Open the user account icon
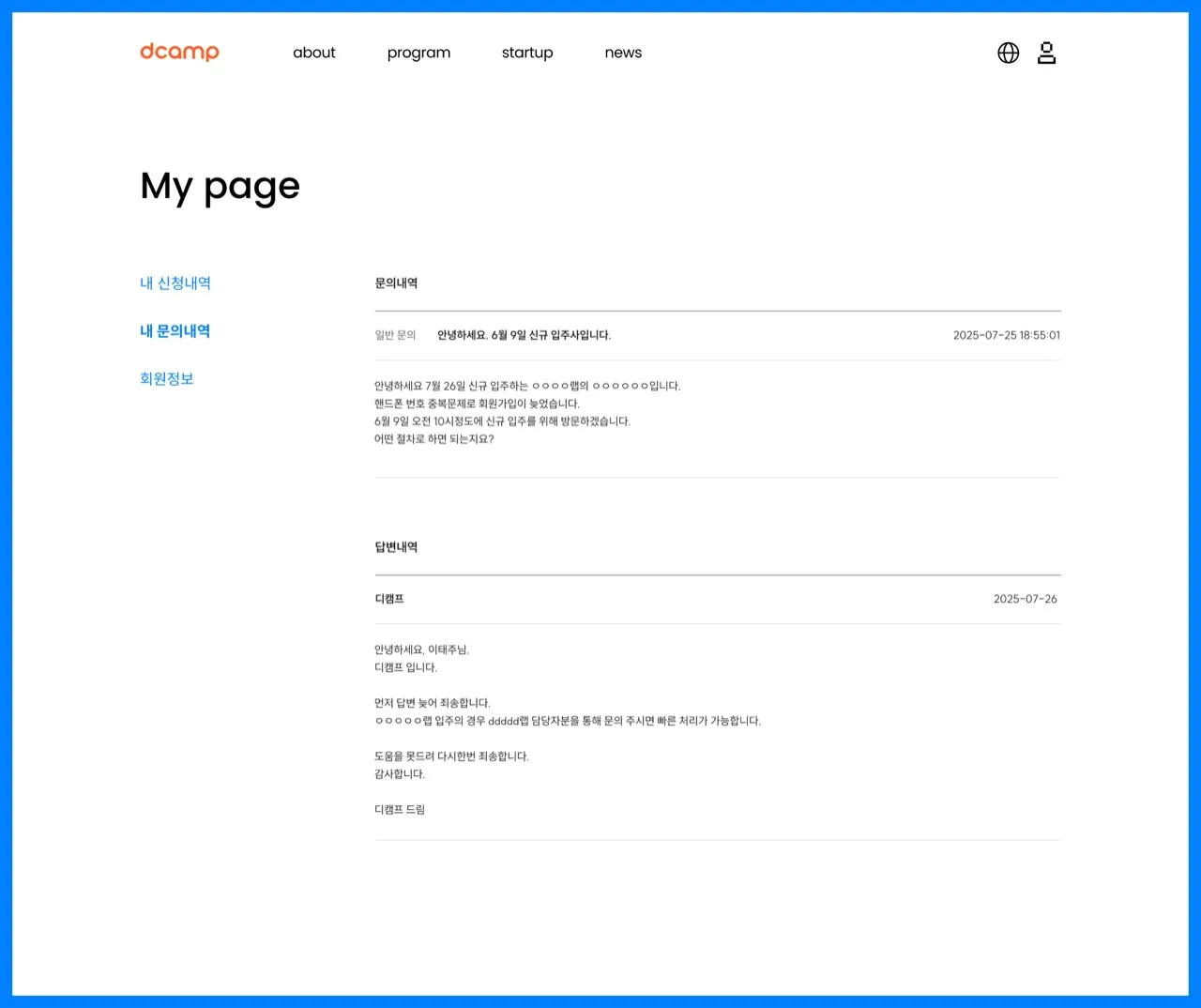Screen dimensions: 1201x1008 click(x=1046, y=53)
